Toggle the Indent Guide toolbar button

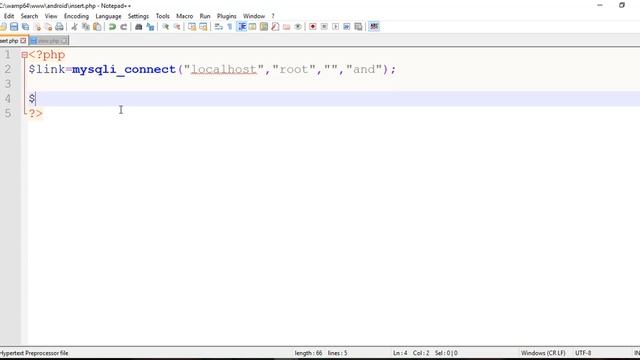(x=242, y=27)
